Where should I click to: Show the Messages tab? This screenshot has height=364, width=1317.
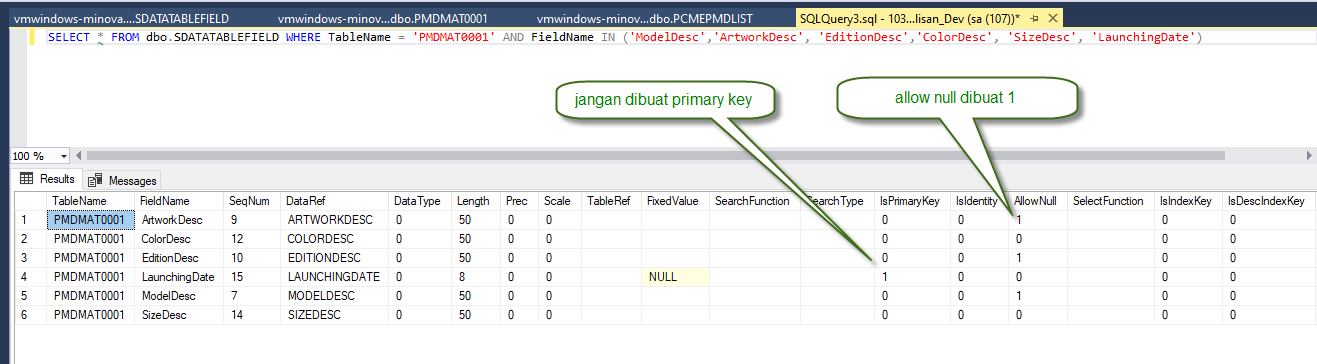point(122,180)
